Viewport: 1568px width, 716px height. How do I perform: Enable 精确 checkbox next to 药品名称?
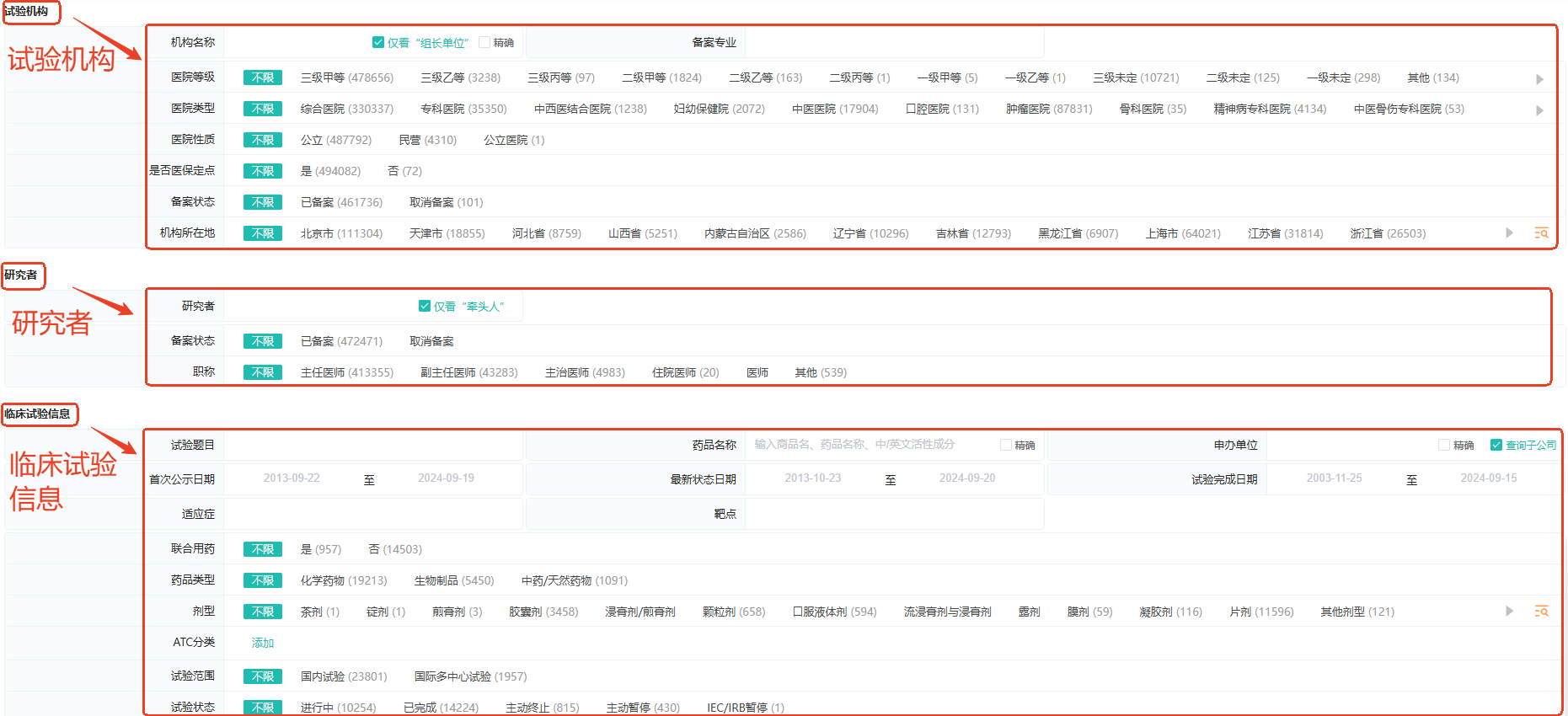1006,446
